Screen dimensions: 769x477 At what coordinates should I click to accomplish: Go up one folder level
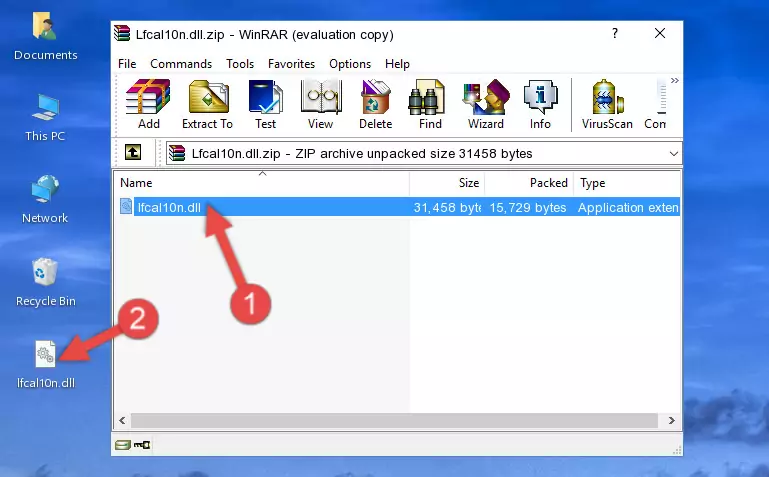[133, 152]
